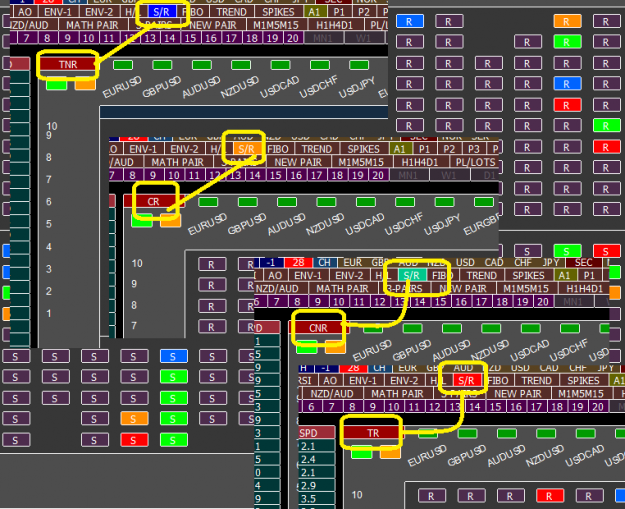Toggle green indicator above AUDUSD, TNR panel
Screen dimensions: 625x509
tap(202, 65)
